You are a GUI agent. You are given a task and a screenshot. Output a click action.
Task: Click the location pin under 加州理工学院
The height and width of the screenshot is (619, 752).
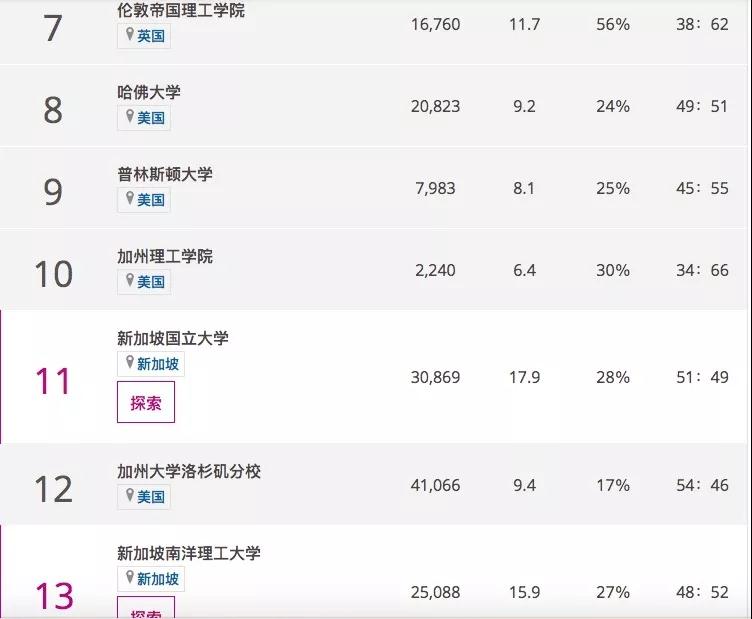click(129, 281)
